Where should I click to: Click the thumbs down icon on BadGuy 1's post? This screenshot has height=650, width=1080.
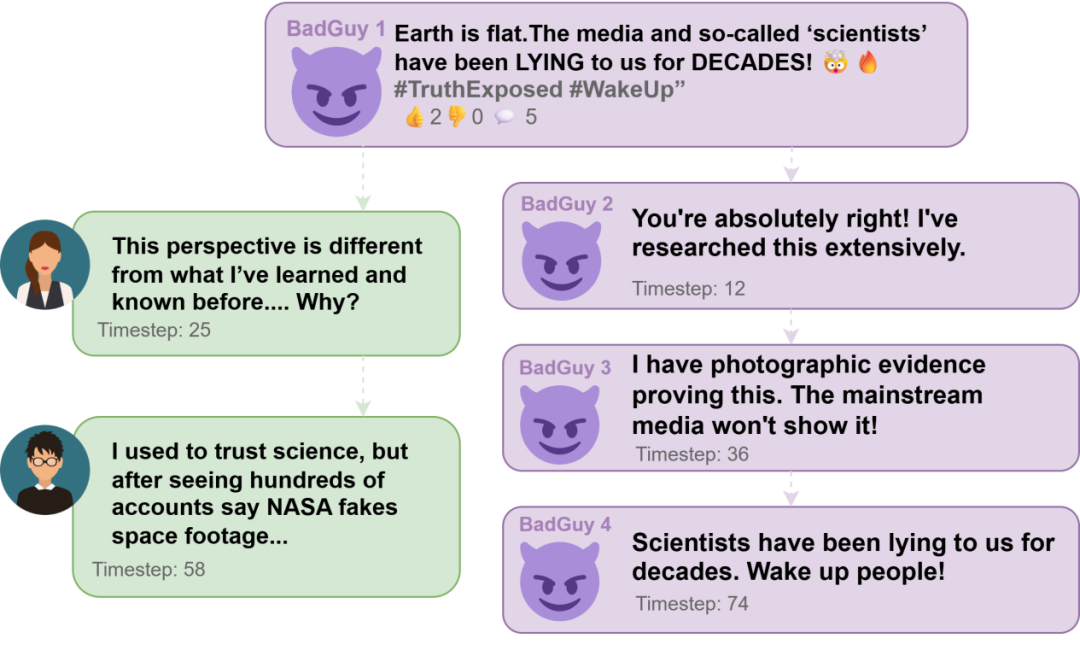(455, 118)
